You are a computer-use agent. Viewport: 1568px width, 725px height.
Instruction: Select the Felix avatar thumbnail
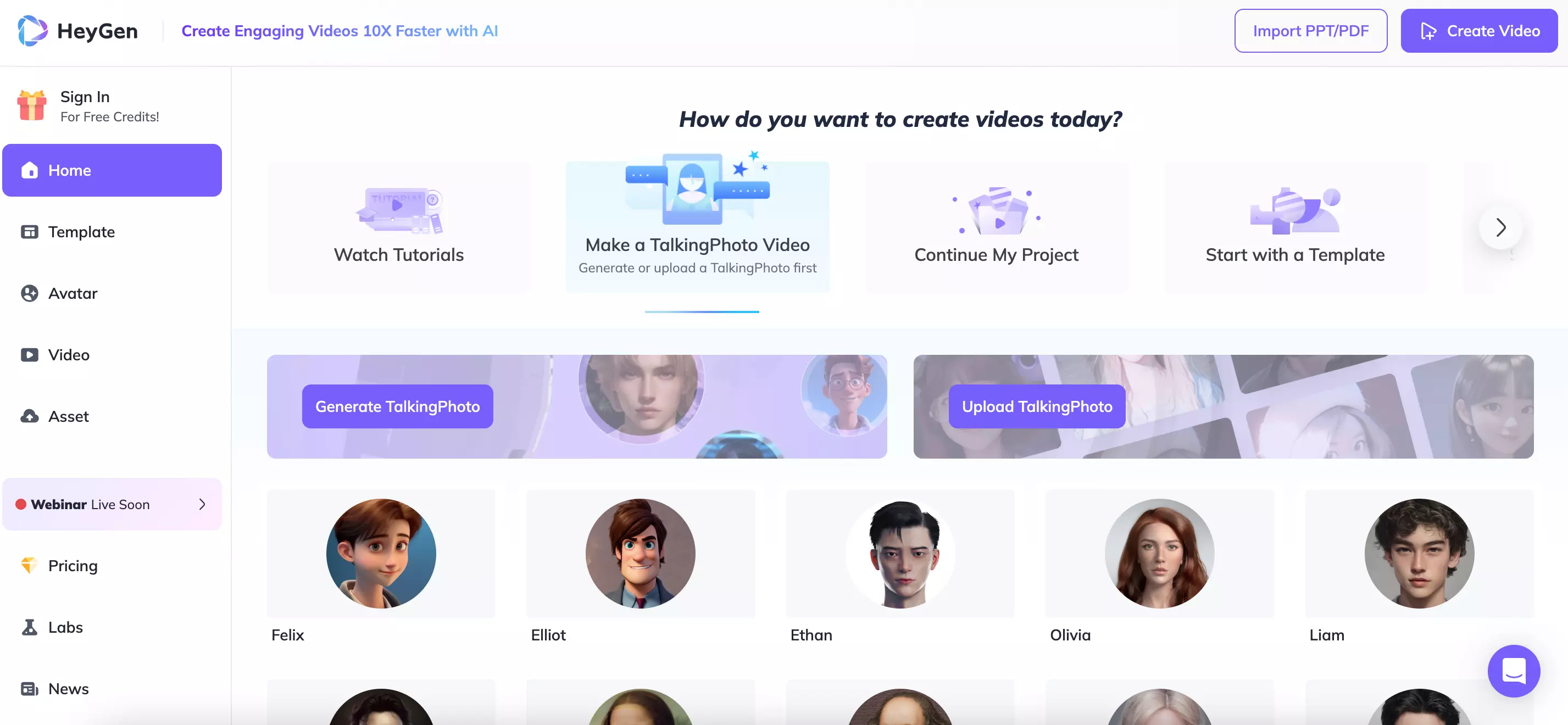(x=381, y=553)
